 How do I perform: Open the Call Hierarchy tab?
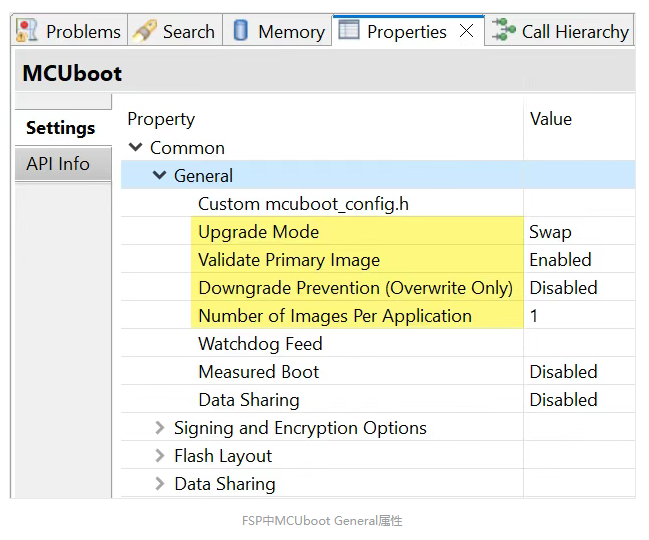pos(559,31)
